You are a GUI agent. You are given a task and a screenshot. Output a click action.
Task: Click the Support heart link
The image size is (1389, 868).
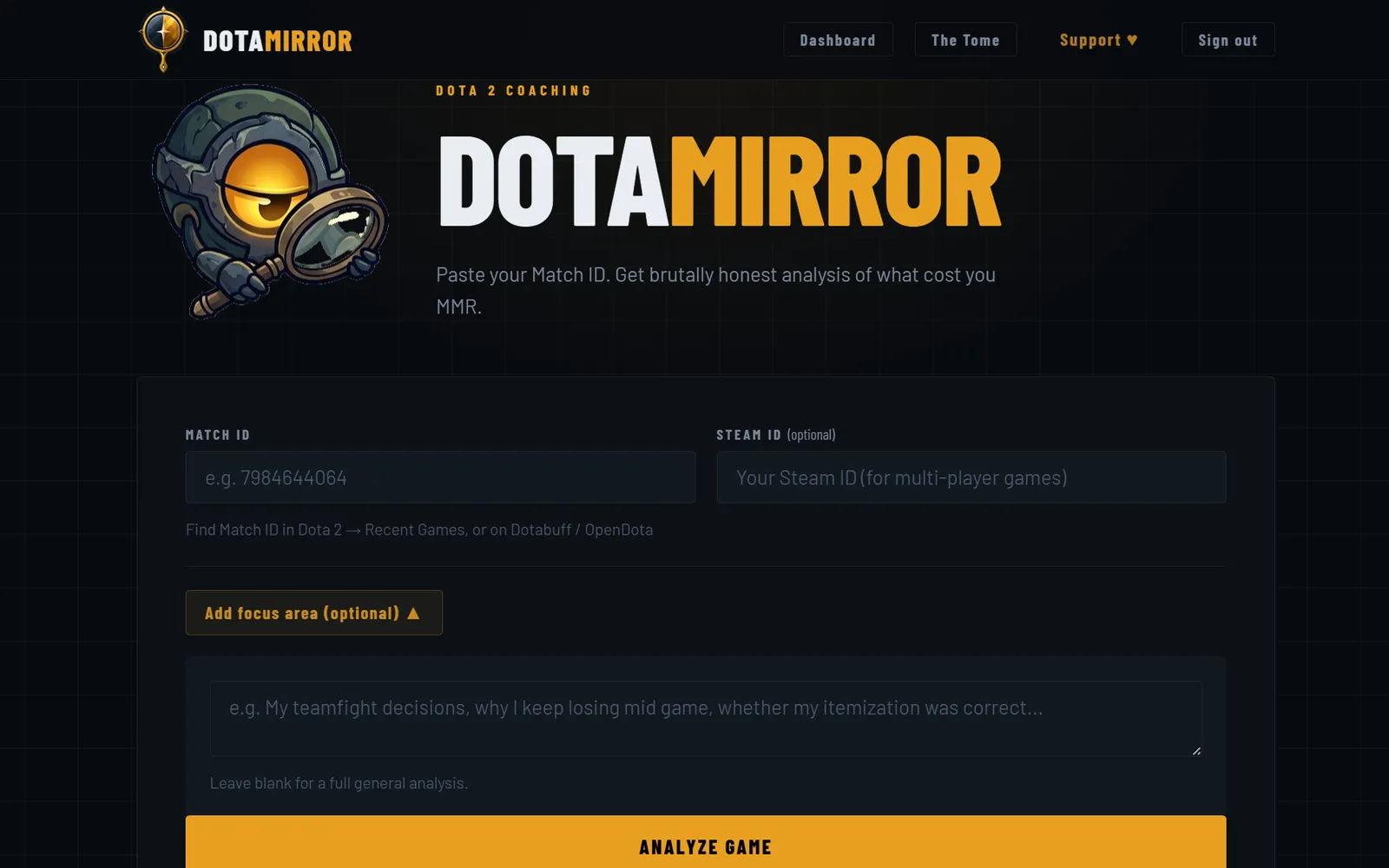1099,40
